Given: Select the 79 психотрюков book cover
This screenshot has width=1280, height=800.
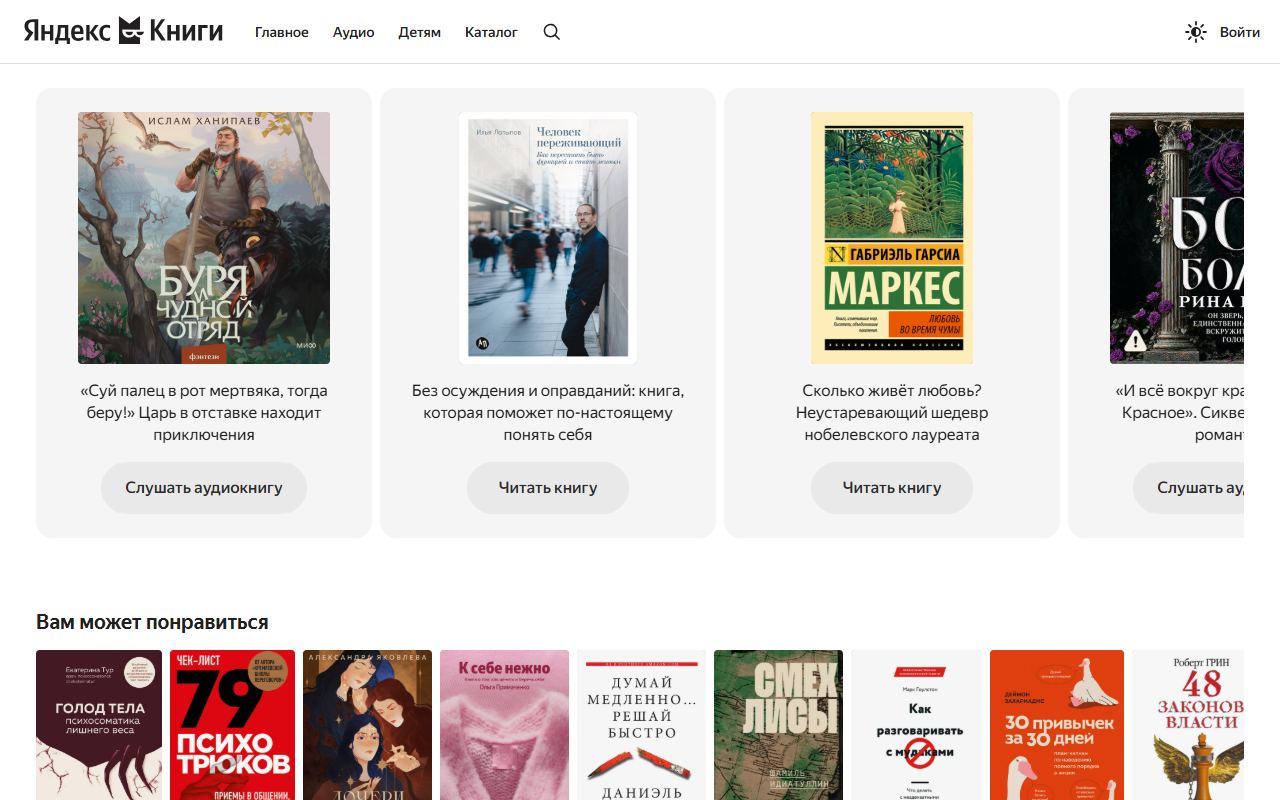Looking at the screenshot, I should click(x=233, y=725).
